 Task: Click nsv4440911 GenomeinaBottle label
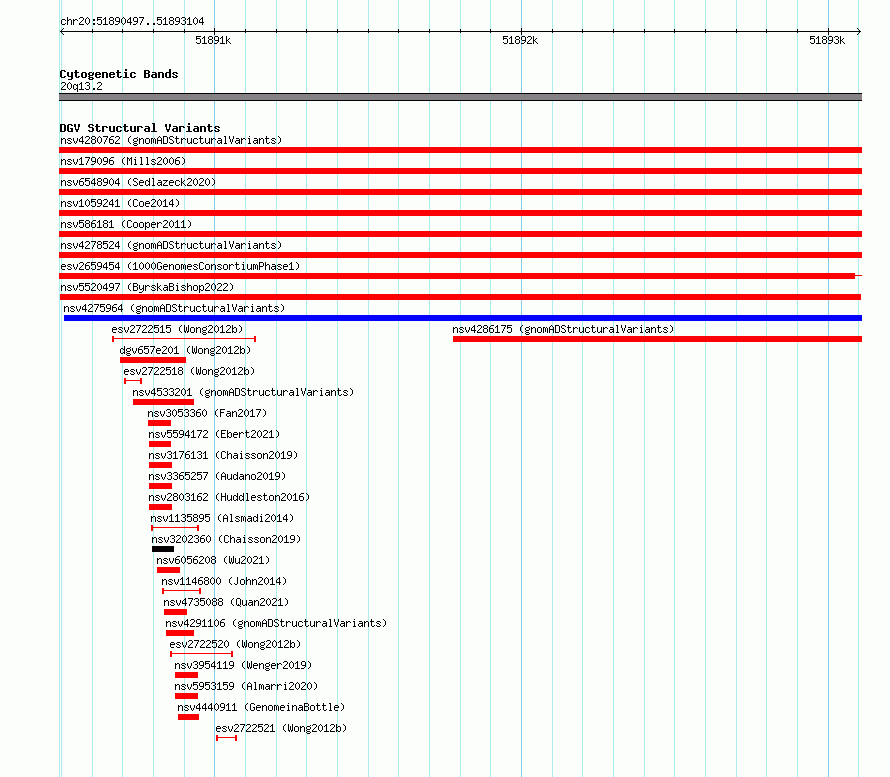tap(261, 707)
